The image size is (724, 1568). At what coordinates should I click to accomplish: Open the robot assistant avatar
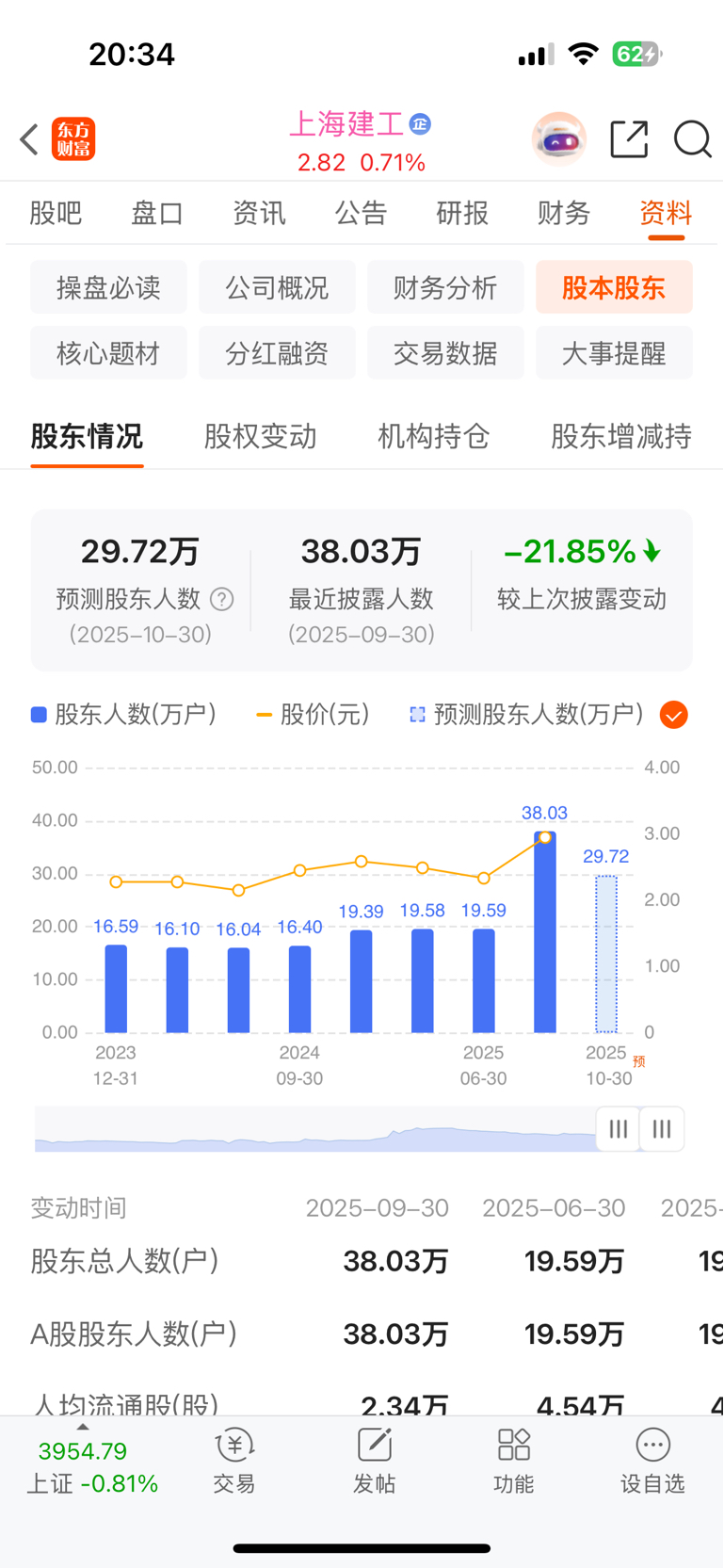coord(558,139)
